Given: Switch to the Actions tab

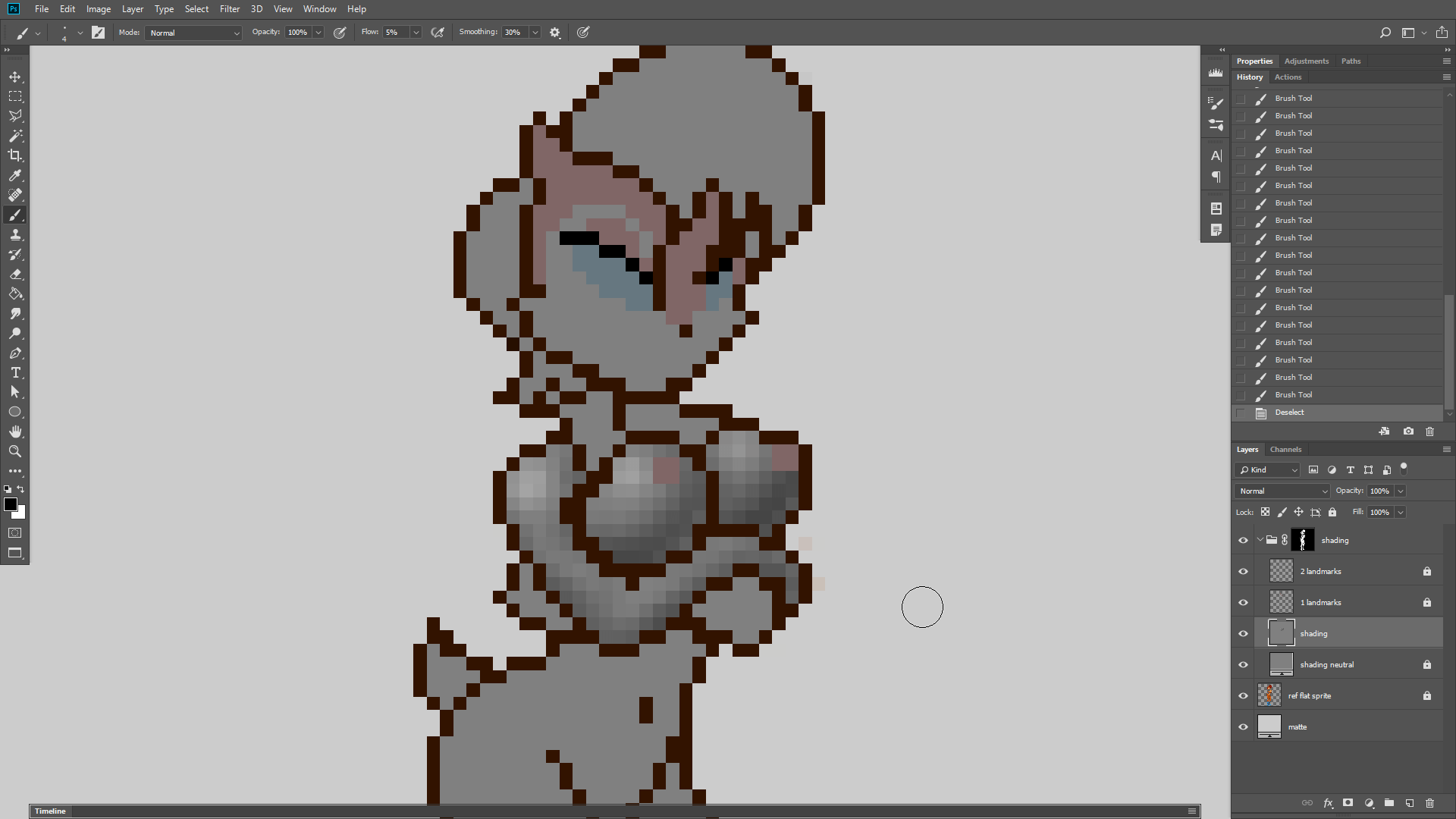Looking at the screenshot, I should click(1288, 77).
